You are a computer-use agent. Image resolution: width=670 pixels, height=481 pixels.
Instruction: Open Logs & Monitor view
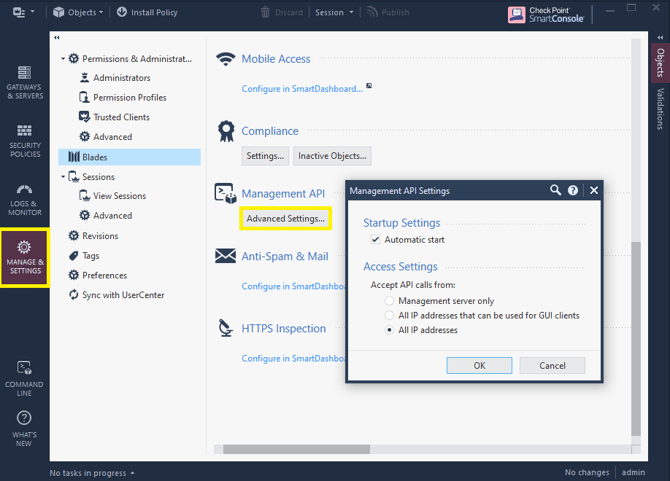(24, 197)
